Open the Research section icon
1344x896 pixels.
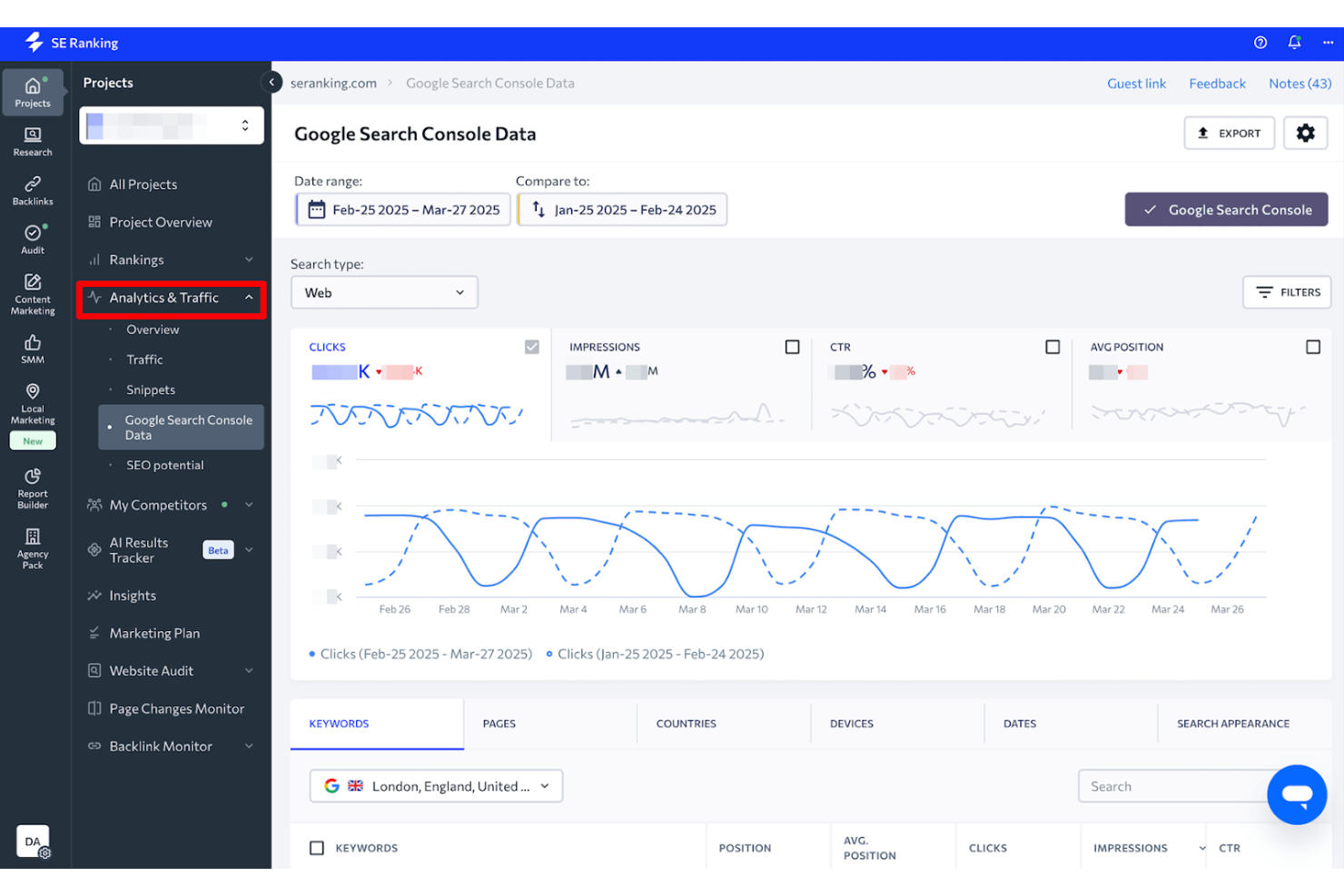(33, 142)
